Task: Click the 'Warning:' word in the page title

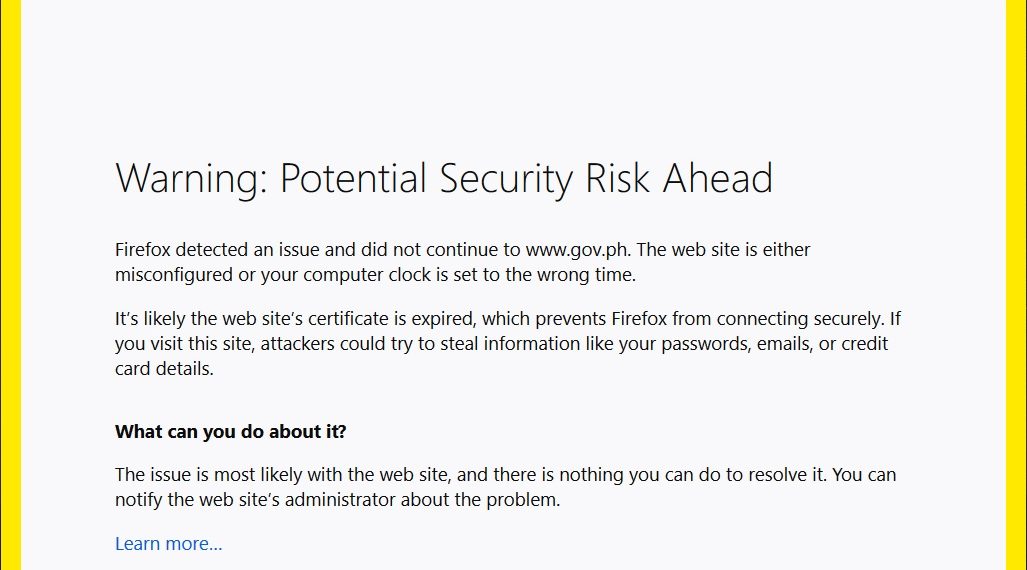Action: click(190, 179)
